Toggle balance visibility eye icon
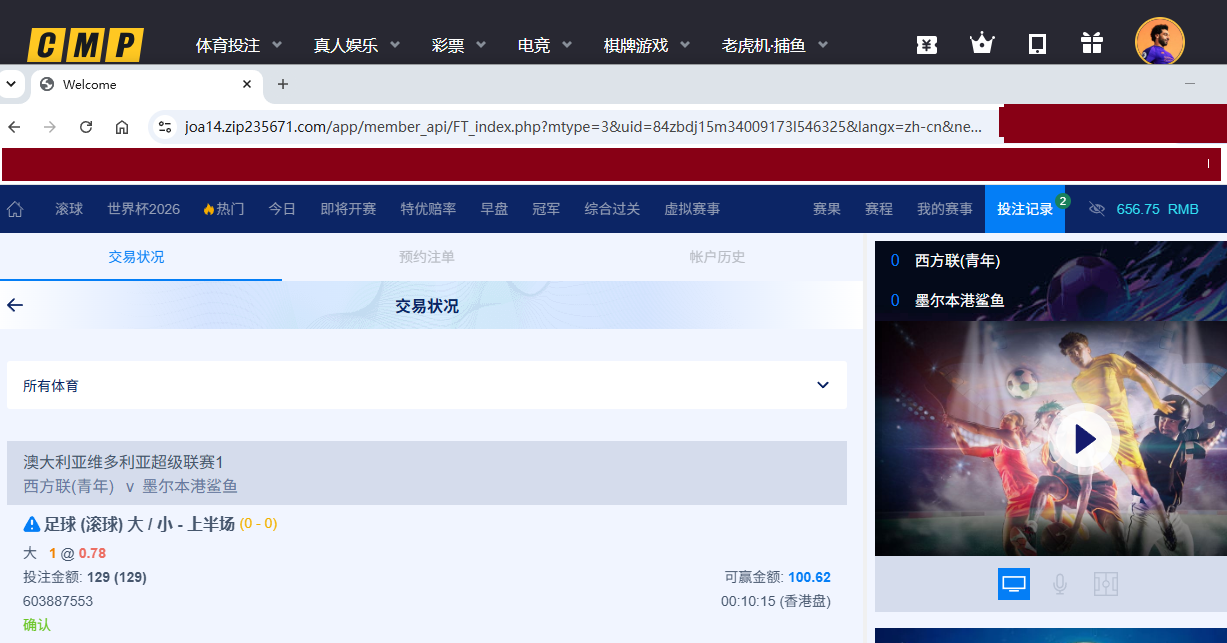Screen dimensions: 1227x643 1097,209
